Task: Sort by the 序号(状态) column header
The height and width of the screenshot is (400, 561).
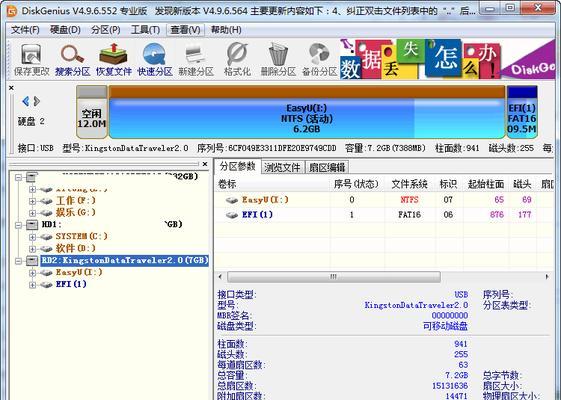Action: click(356, 184)
